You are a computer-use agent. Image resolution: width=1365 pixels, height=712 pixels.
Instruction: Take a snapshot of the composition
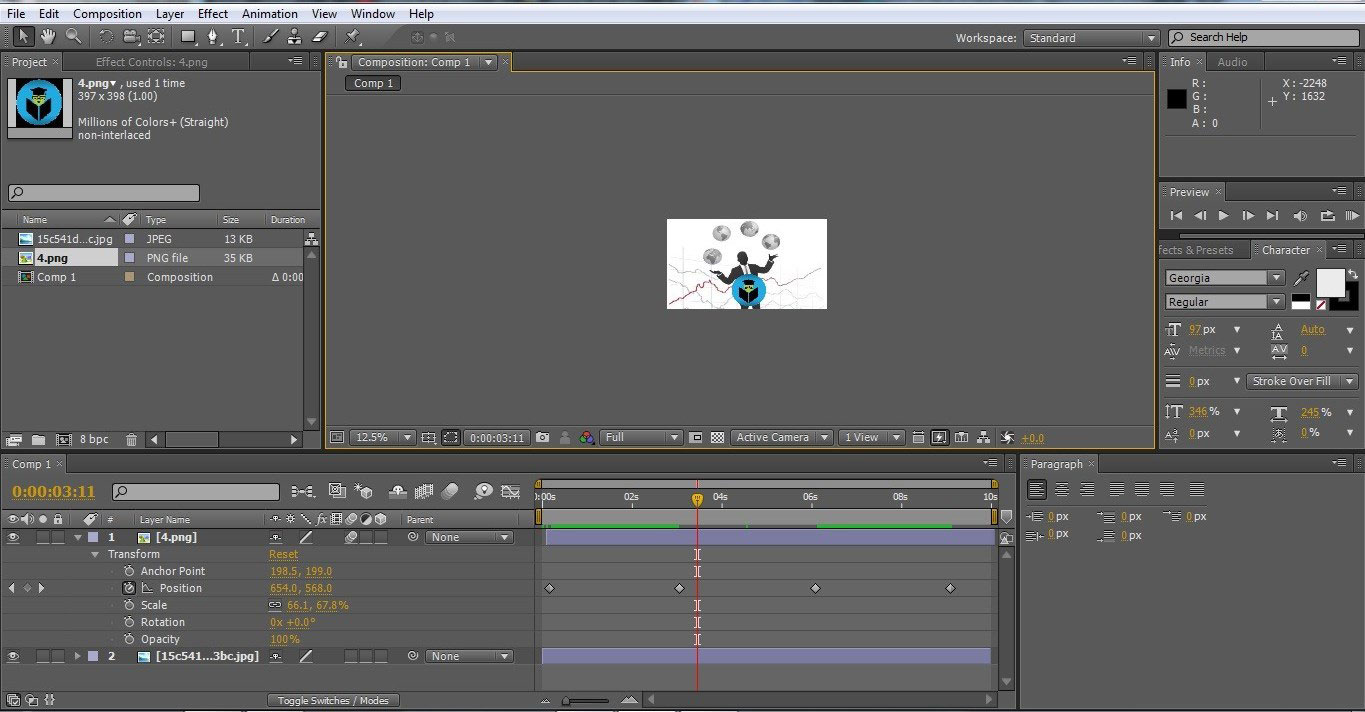point(541,437)
